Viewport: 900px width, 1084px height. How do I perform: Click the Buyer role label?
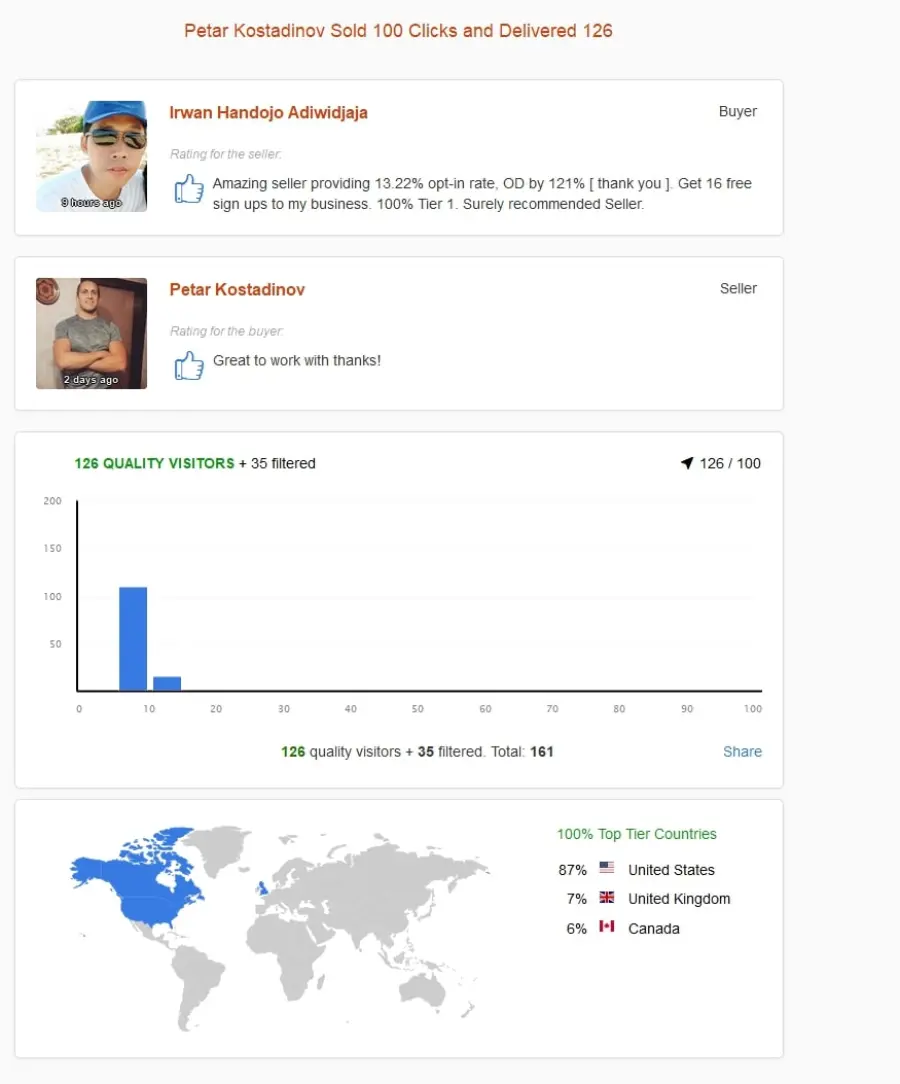pyautogui.click(x=738, y=111)
